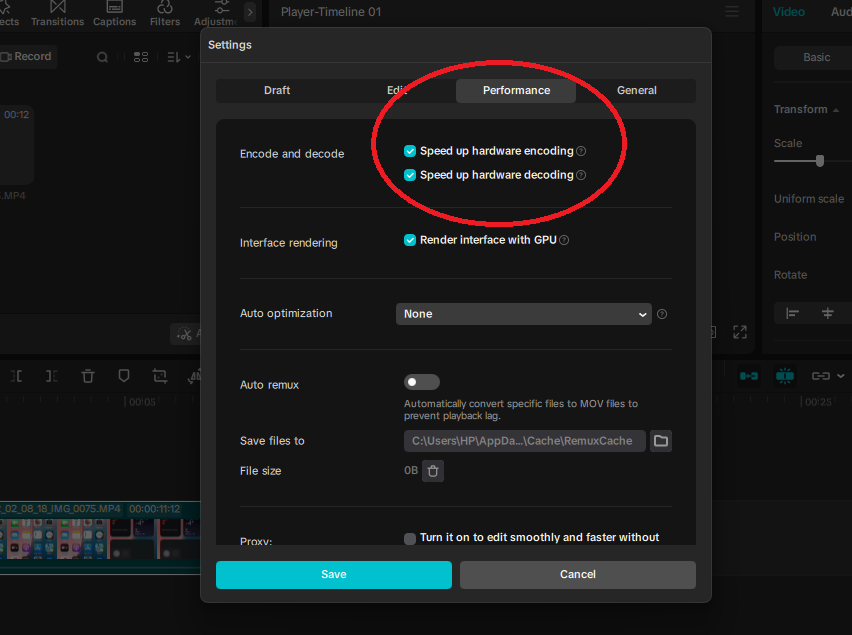Viewport: 852px width, 635px height.
Task: Select IMG_0075.MP4 clip on timeline
Action: [x=100, y=538]
